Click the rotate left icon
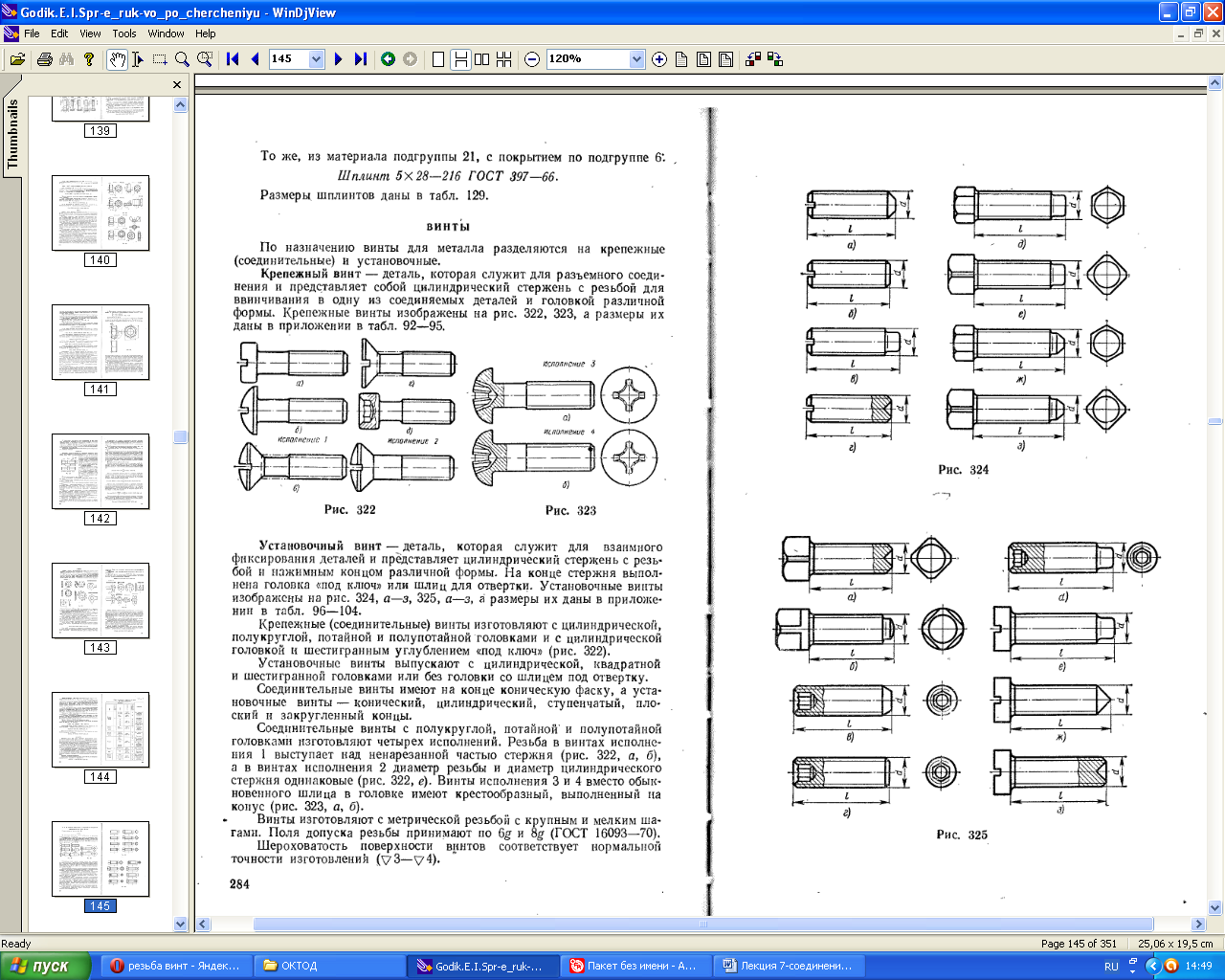Screen dimensions: 1225x980 (753, 59)
